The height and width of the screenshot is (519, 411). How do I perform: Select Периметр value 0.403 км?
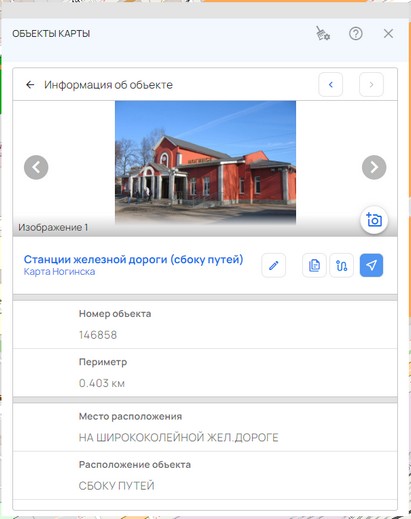pyautogui.click(x=102, y=383)
